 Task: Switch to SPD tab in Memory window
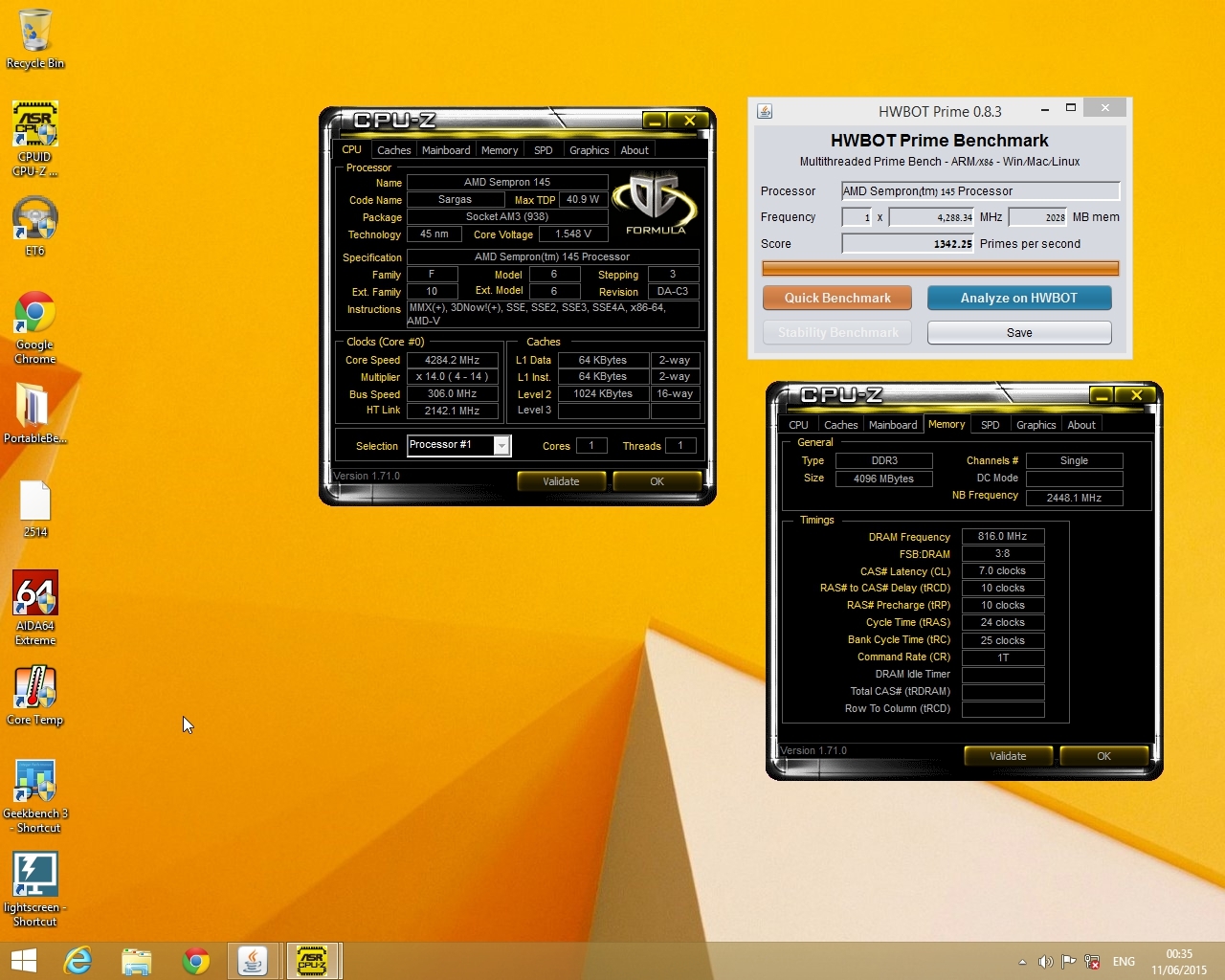[x=991, y=425]
